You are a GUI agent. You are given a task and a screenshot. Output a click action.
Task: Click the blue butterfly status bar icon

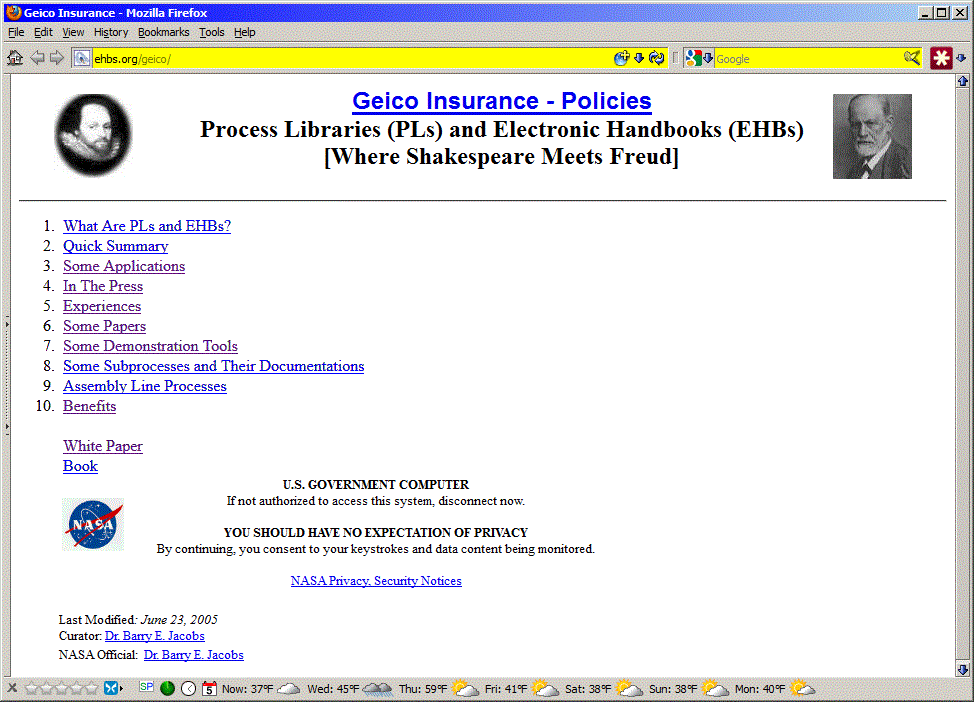coord(111,688)
